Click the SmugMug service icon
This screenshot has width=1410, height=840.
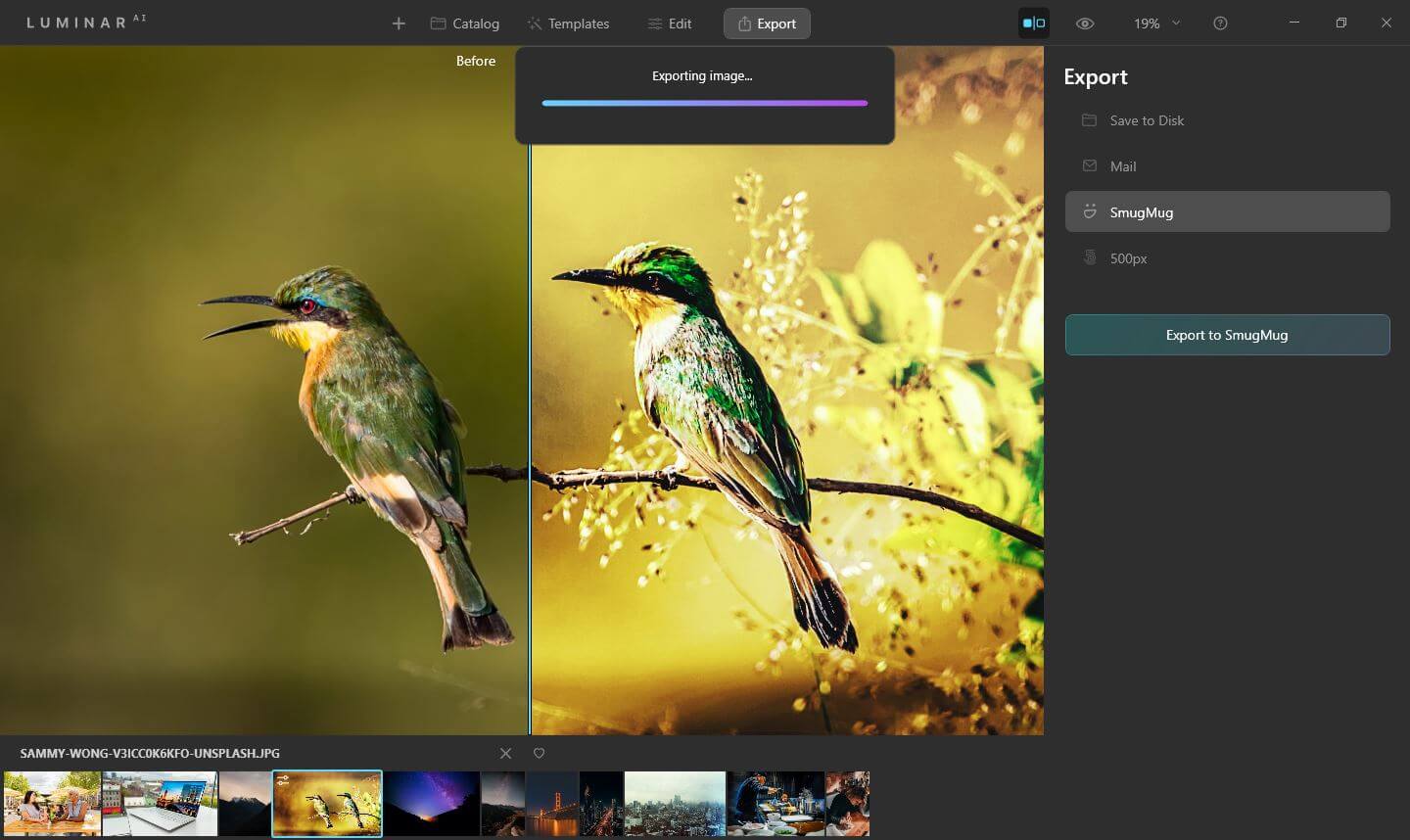(x=1089, y=211)
